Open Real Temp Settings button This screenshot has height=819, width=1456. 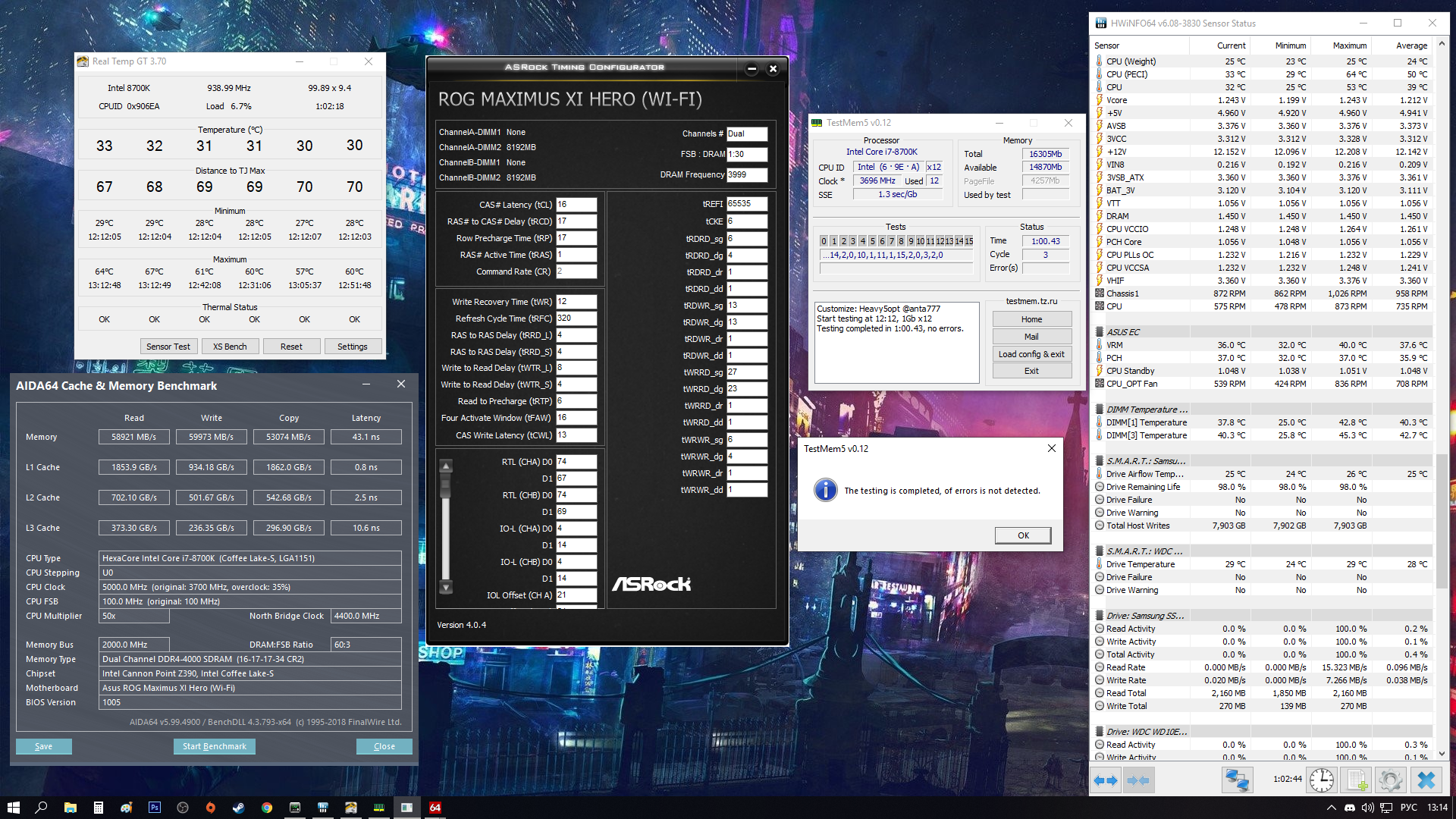pyautogui.click(x=352, y=347)
